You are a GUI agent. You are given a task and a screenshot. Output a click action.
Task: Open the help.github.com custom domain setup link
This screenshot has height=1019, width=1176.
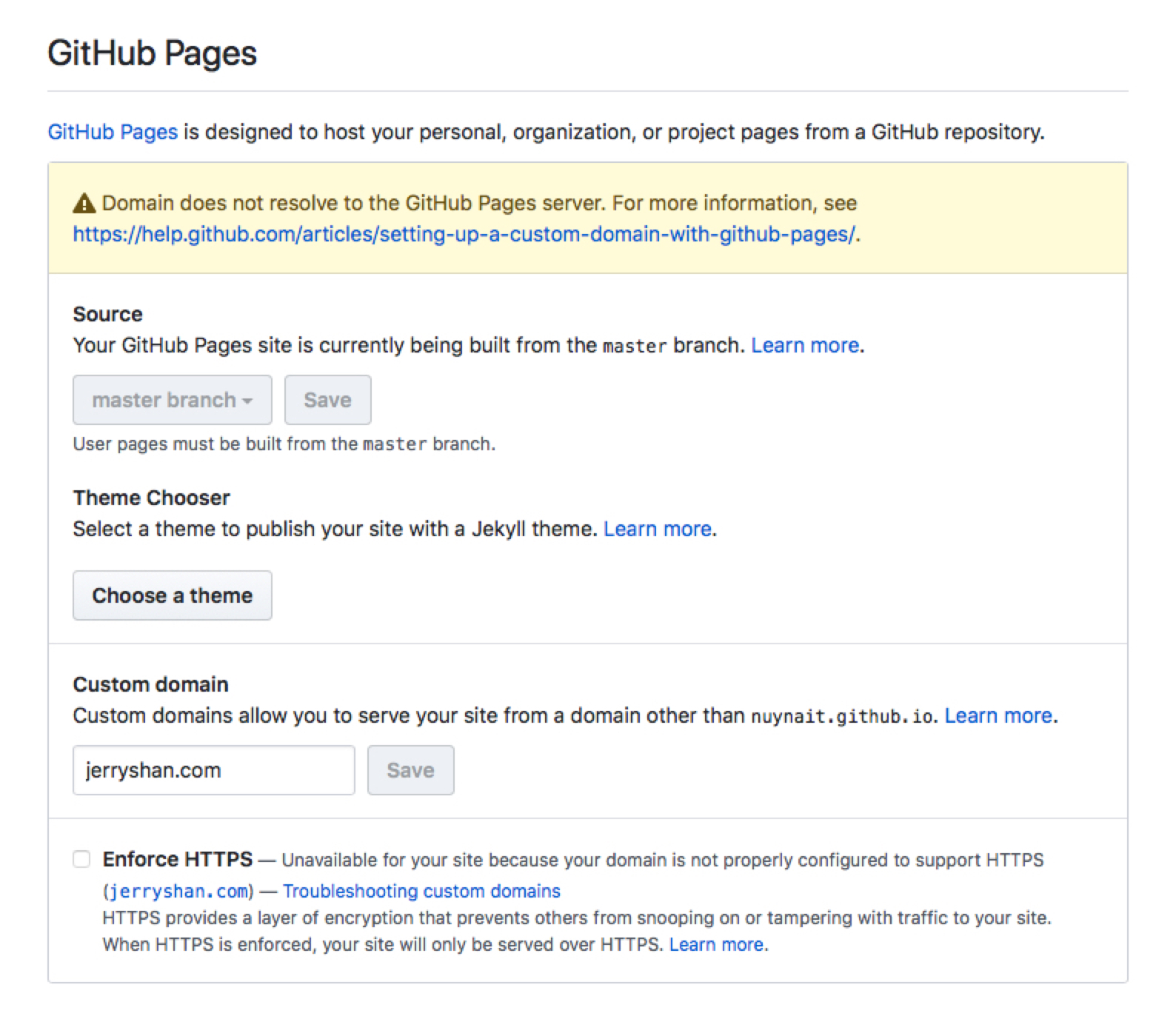[464, 234]
